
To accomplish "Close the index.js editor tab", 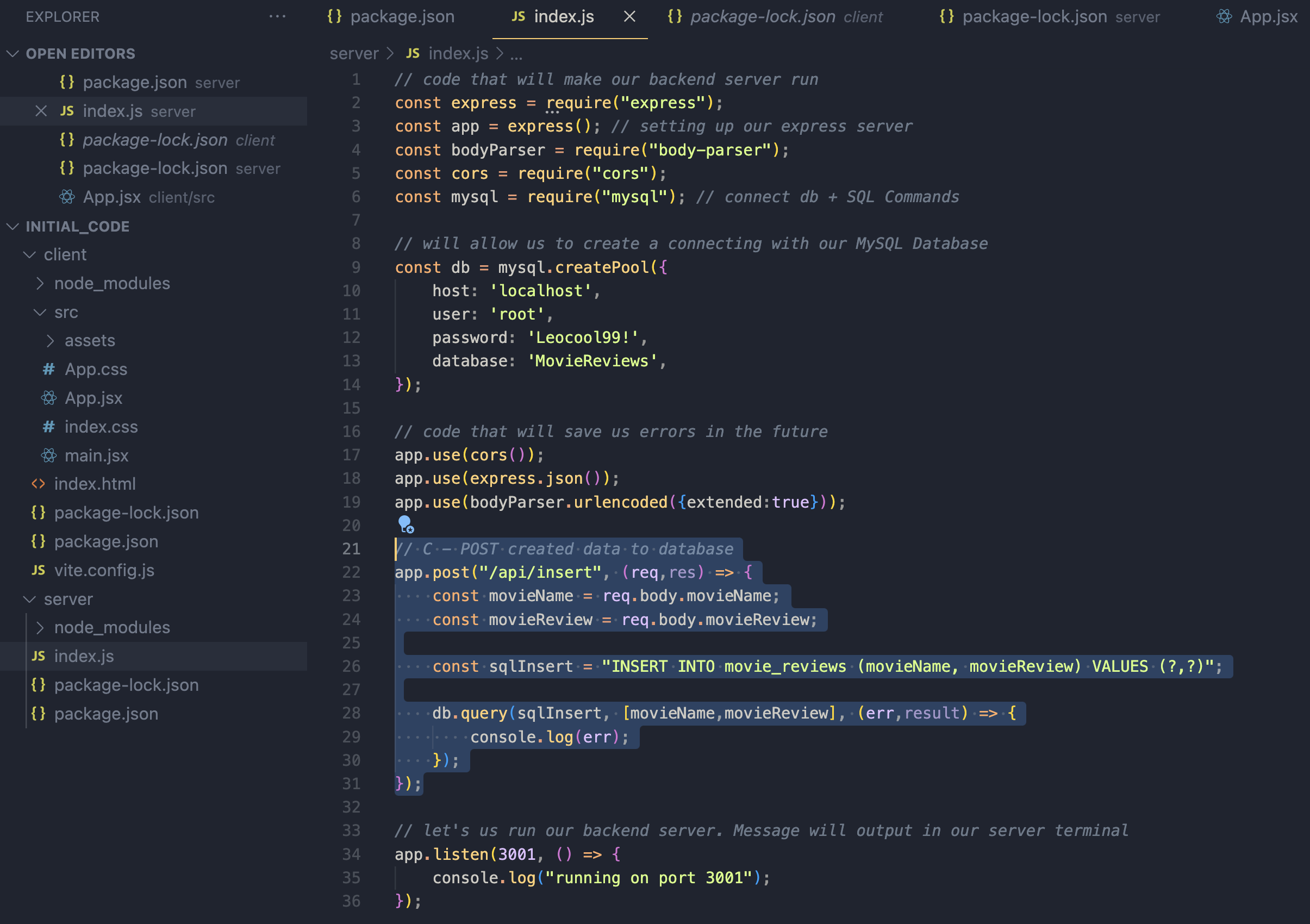I will 629,16.
